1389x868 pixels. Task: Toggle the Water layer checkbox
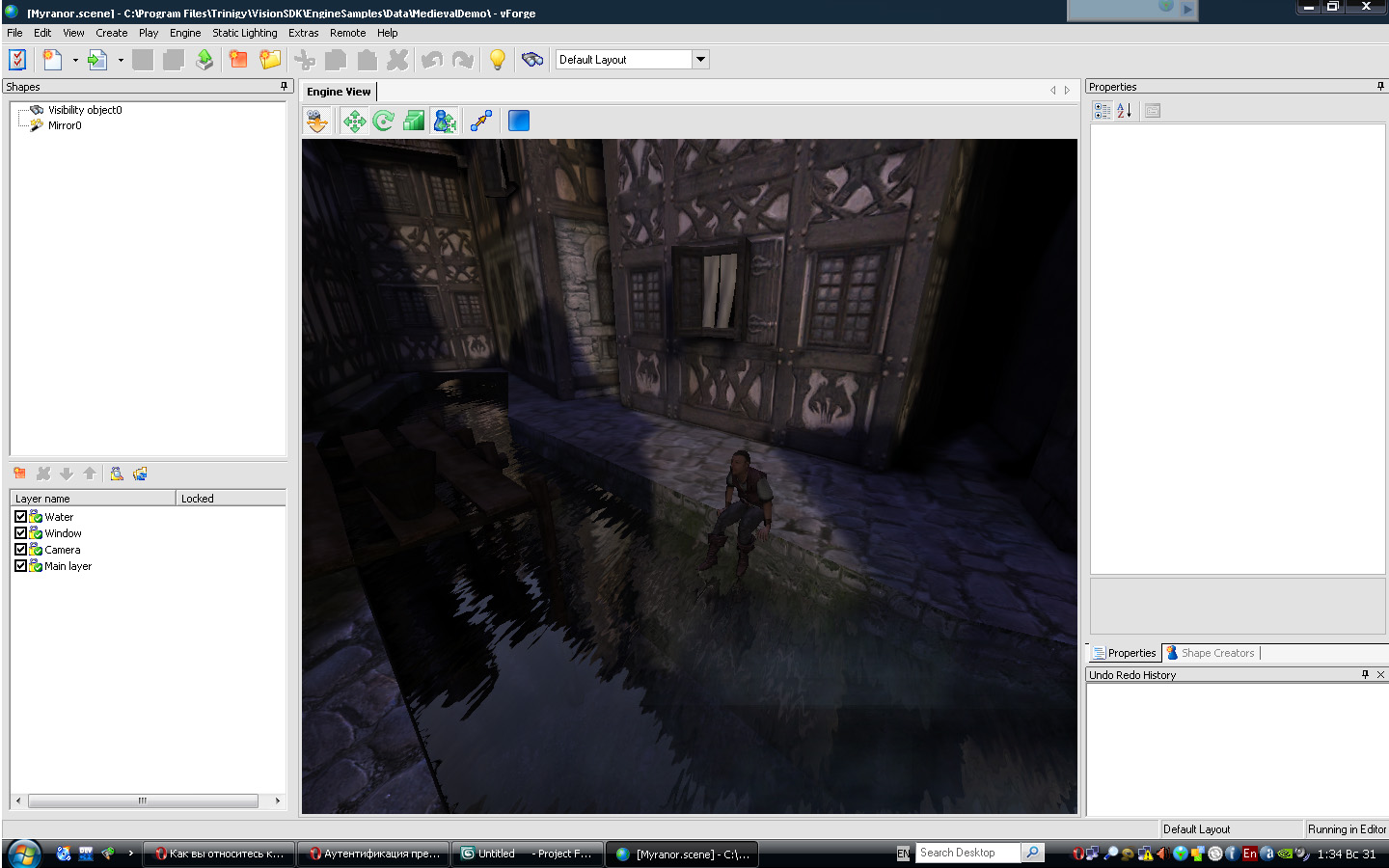click(20, 517)
